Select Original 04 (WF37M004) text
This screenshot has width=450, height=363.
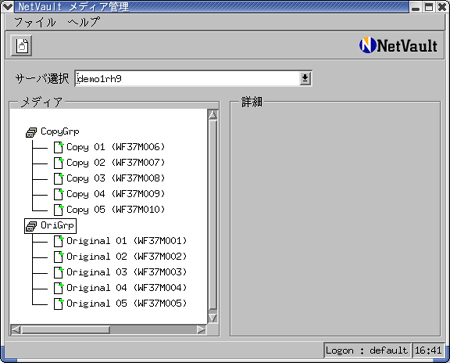pos(127,288)
